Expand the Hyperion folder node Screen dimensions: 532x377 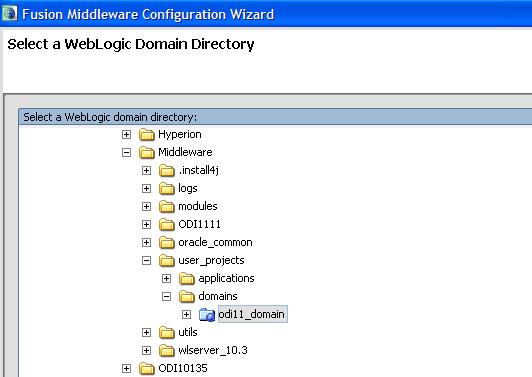(126, 134)
